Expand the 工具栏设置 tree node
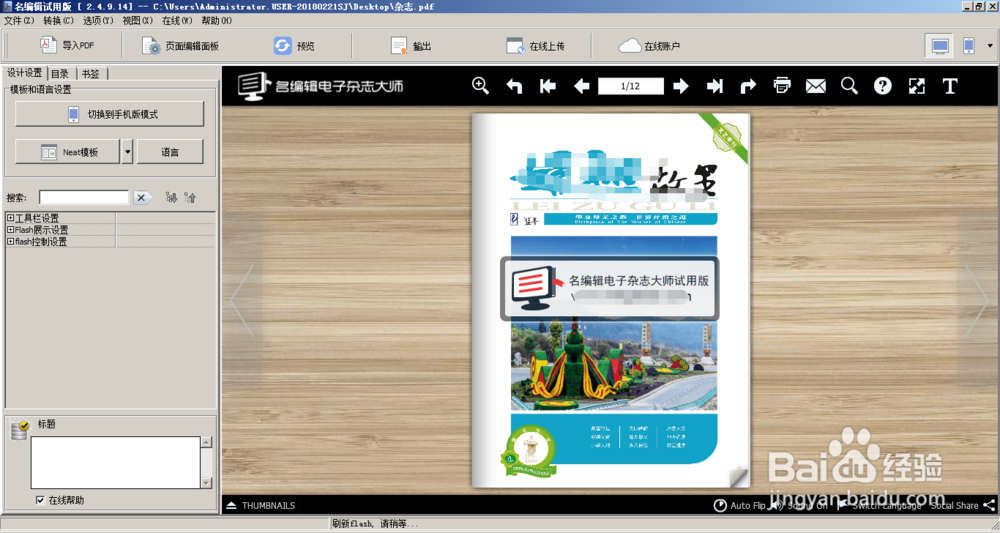Viewport: 1000px width, 533px height. (x=10, y=218)
